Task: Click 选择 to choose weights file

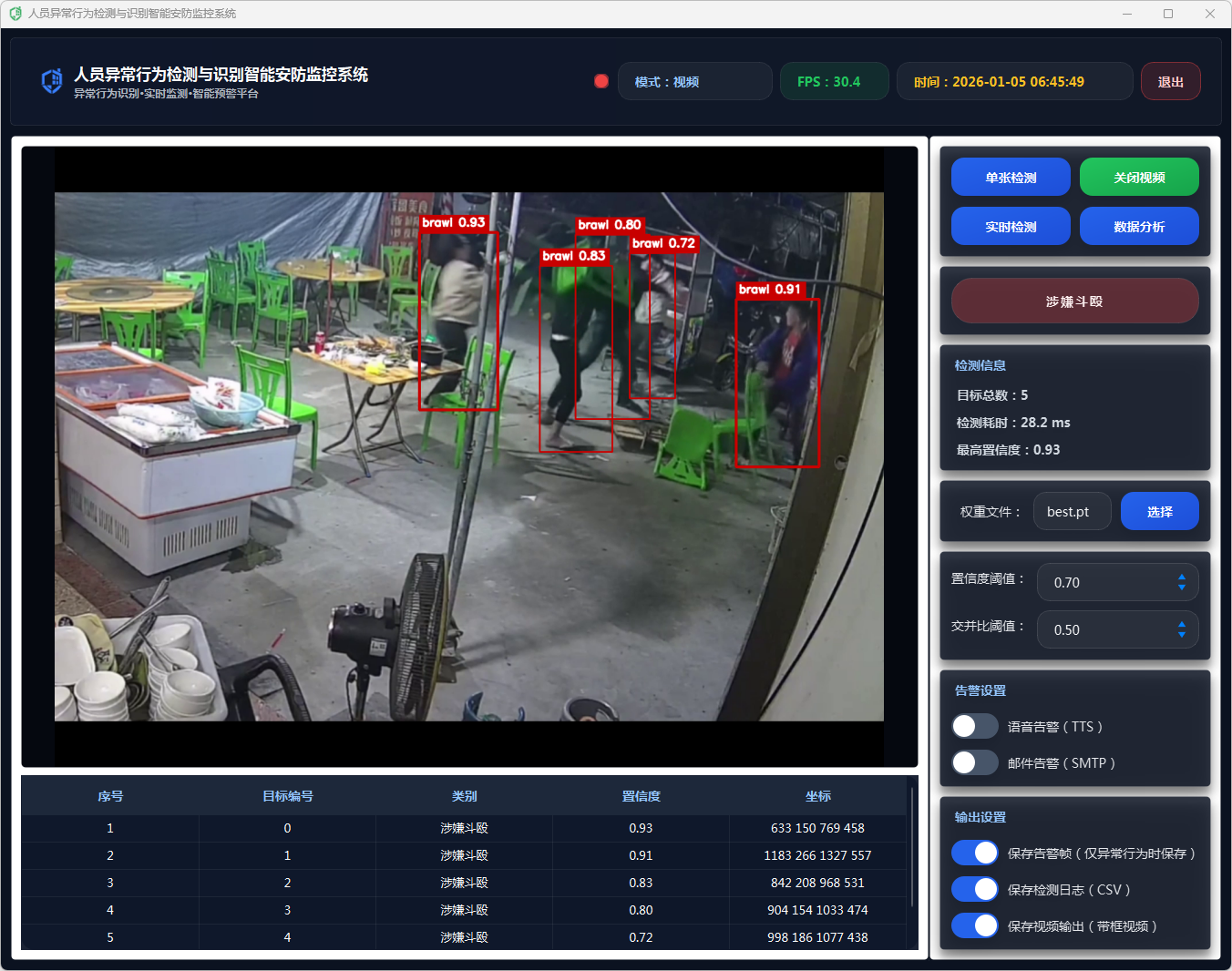Action: [1159, 512]
